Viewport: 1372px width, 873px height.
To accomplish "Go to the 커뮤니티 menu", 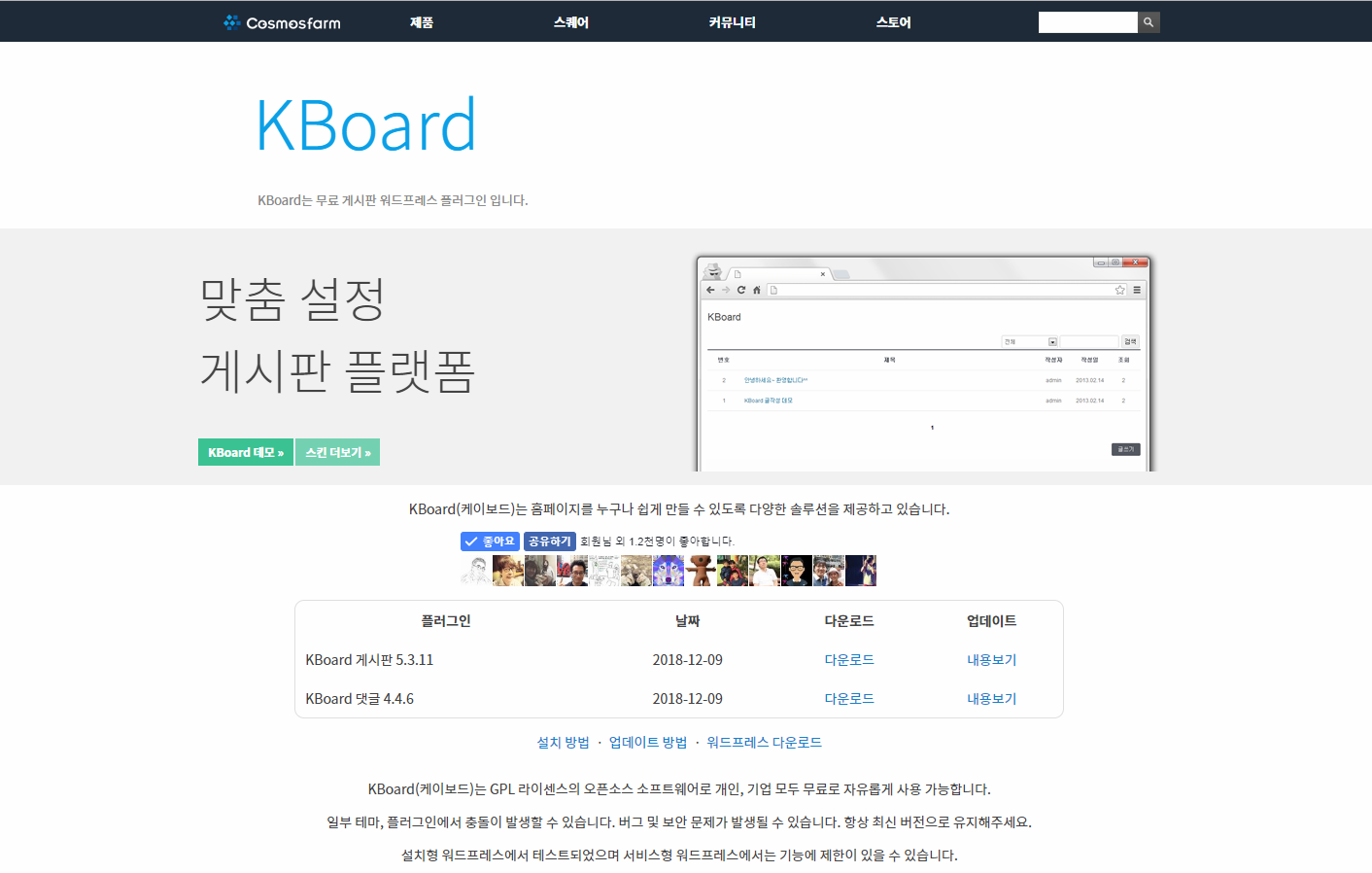I will pos(732,22).
